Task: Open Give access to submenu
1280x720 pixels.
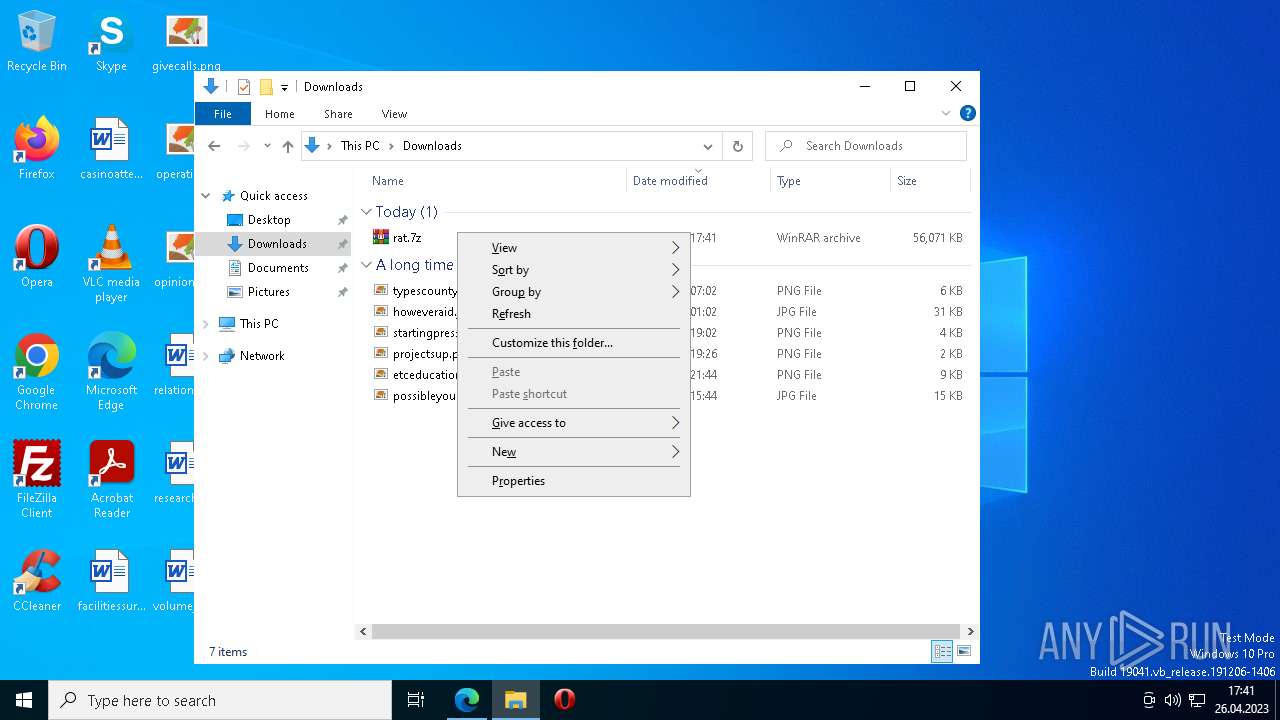Action: 574,423
